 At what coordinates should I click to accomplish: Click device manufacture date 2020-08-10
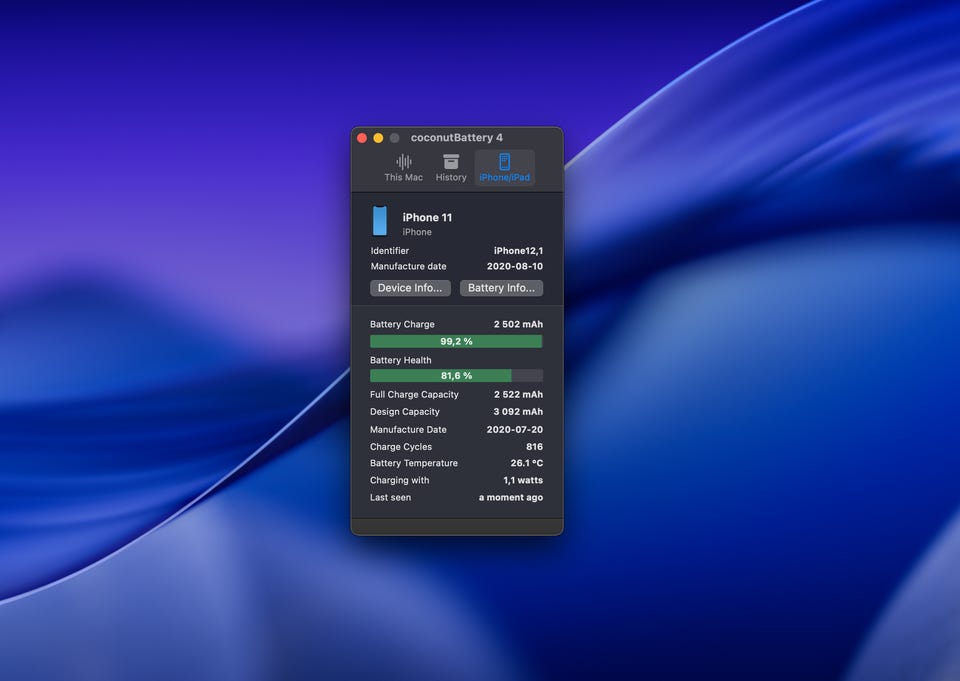click(515, 266)
